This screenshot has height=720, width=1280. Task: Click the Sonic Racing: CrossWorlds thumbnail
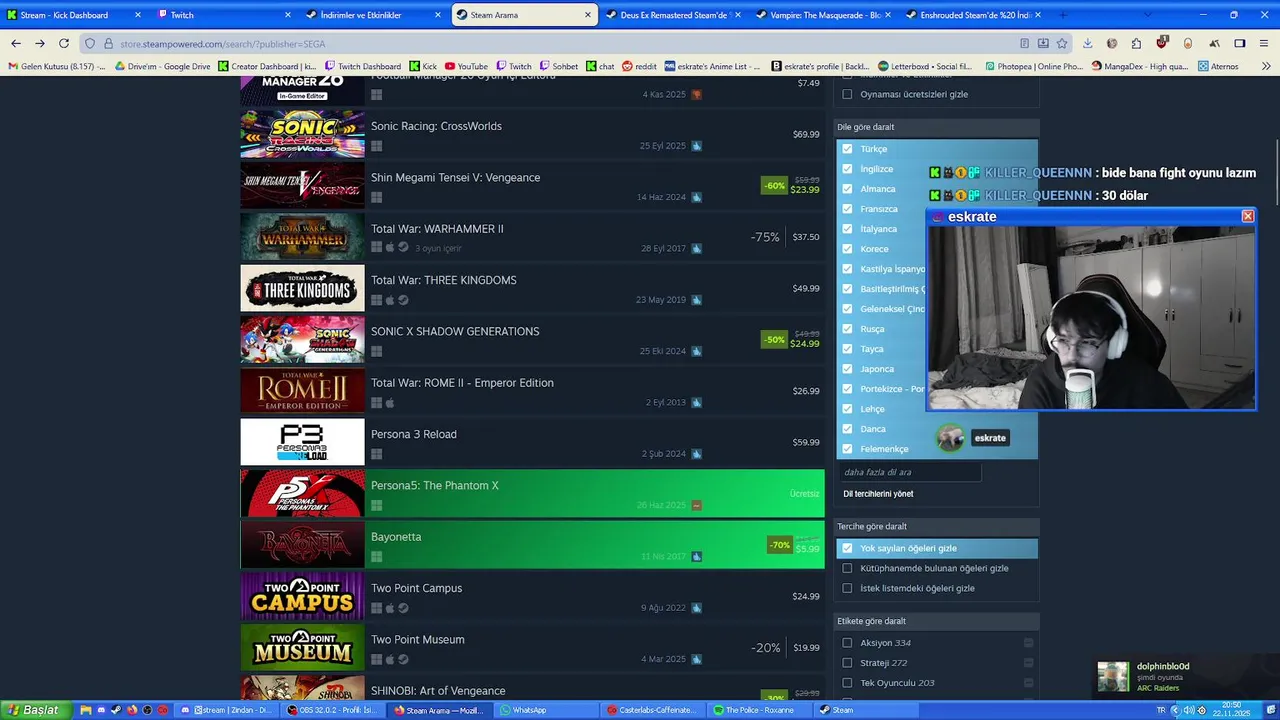click(x=302, y=134)
